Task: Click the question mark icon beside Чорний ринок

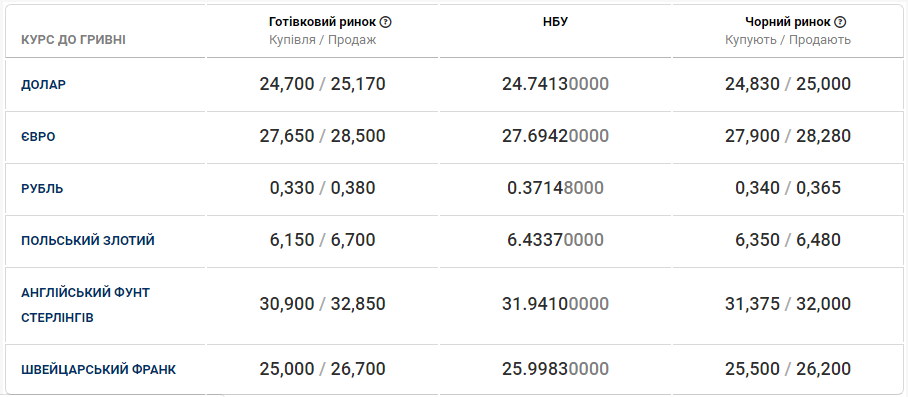Action: (x=840, y=23)
